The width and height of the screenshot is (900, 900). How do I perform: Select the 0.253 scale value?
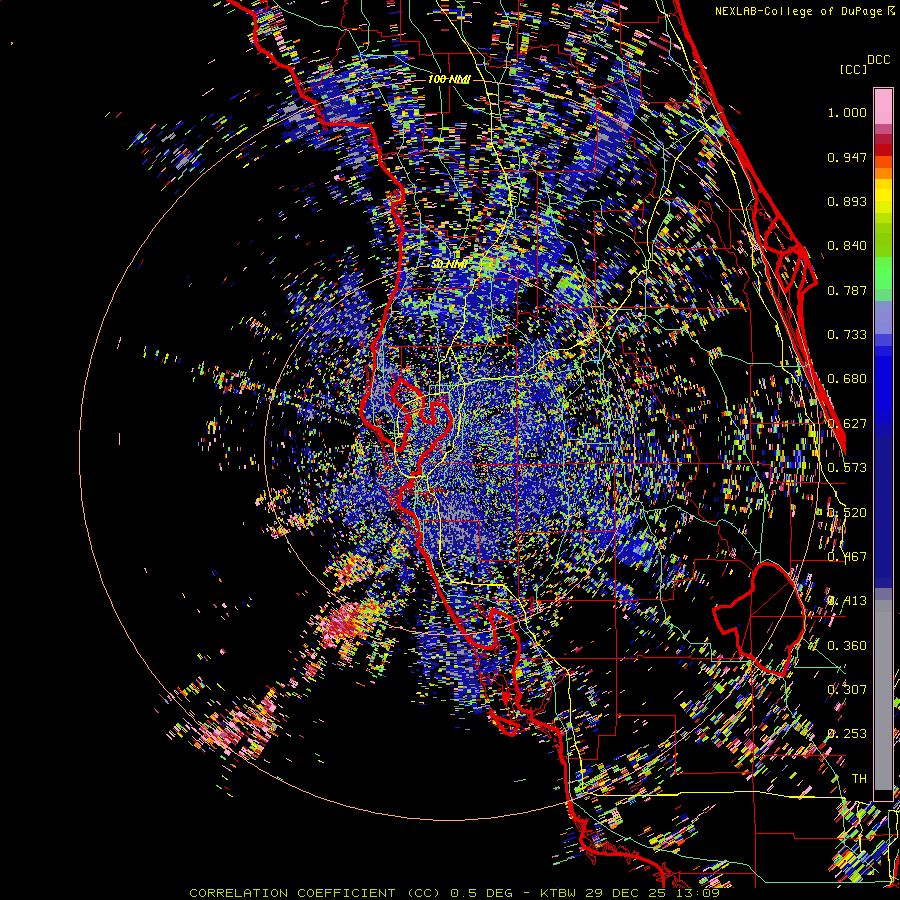pos(847,734)
